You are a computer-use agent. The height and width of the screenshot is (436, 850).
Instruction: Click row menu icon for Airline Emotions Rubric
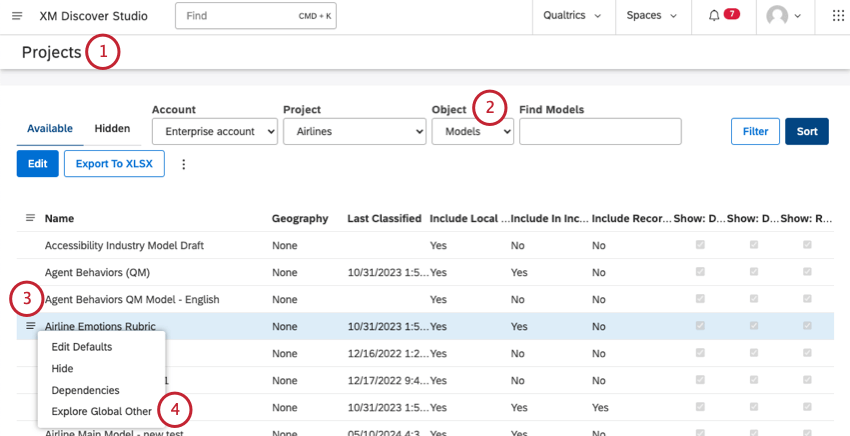30,325
